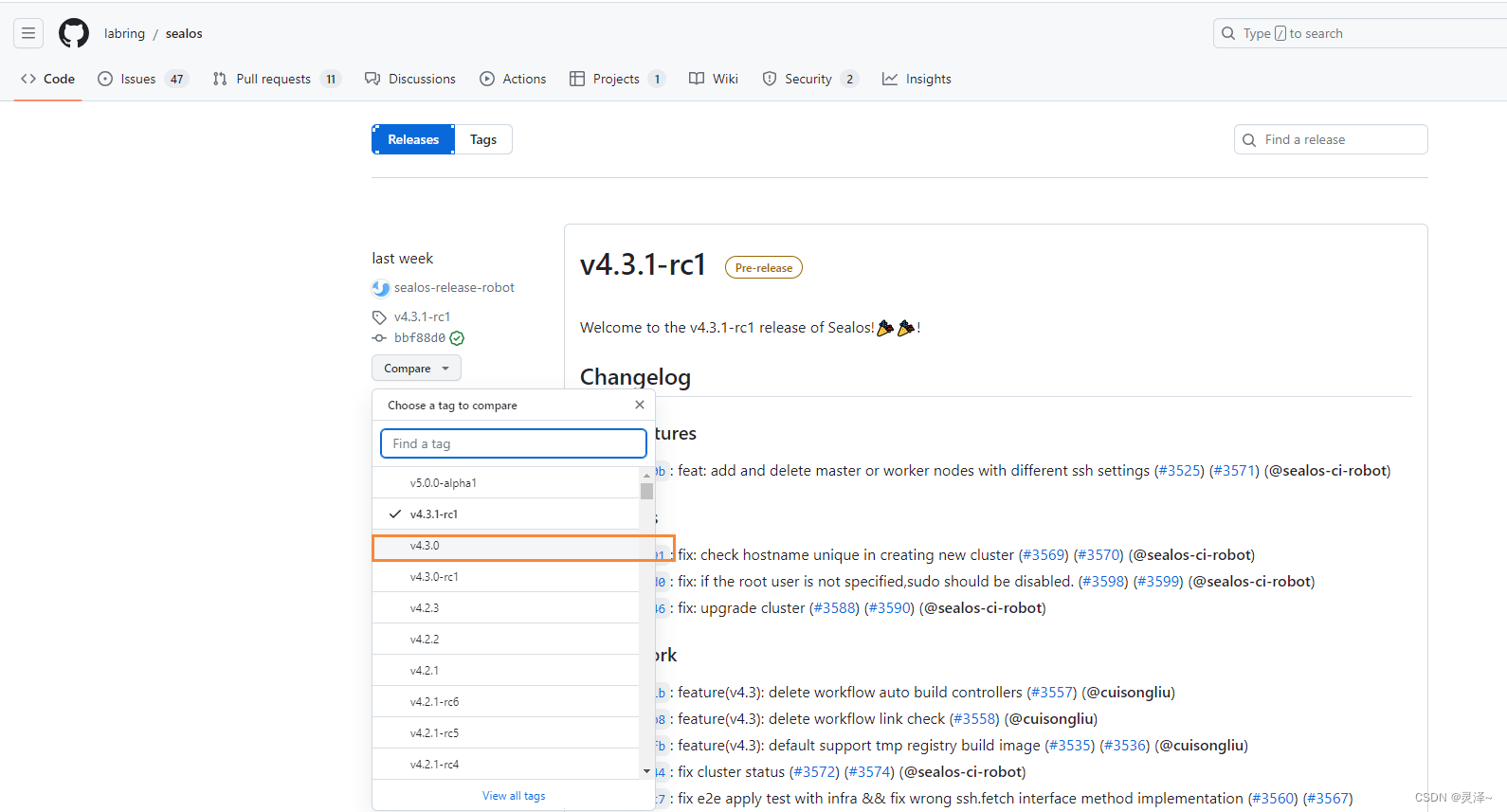The height and width of the screenshot is (812, 1507).
Task: Choose tag v4.2.2
Action: (x=506, y=640)
